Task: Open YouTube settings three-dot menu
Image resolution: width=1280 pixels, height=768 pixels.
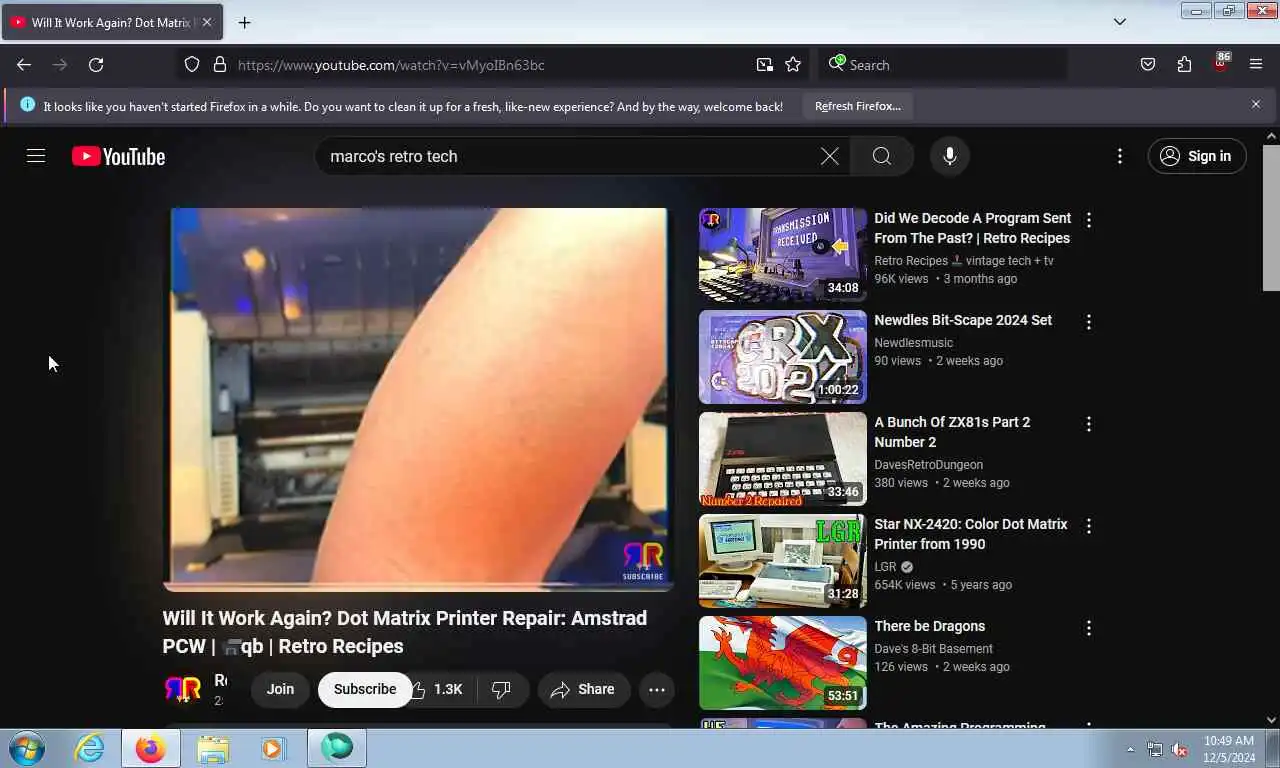Action: (x=1120, y=156)
